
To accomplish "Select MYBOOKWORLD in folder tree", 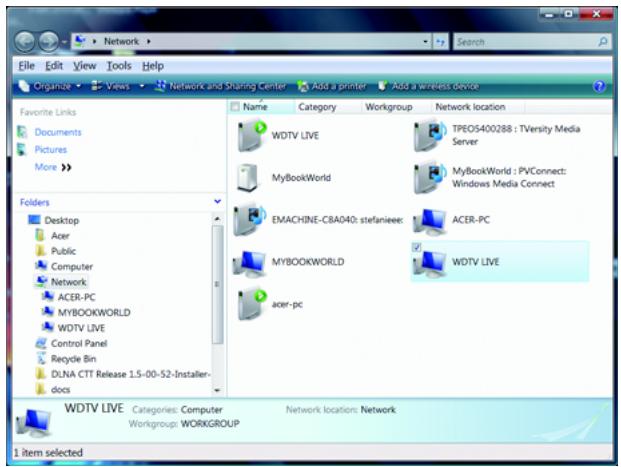I will (x=94, y=313).
